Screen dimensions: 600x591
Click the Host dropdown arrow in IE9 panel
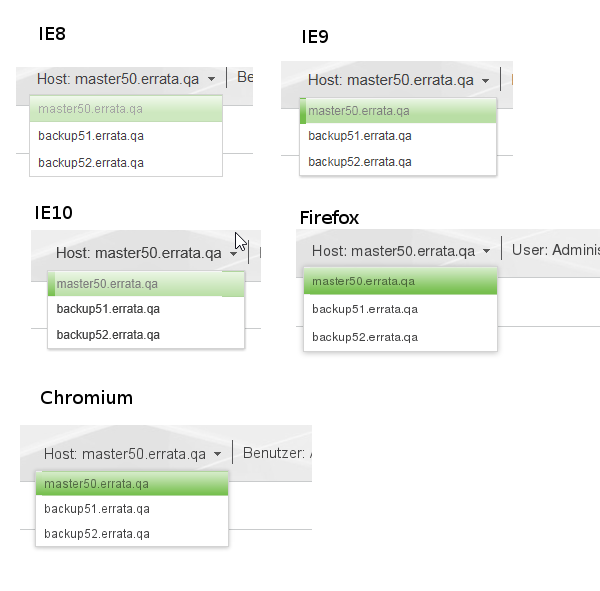tap(485, 81)
